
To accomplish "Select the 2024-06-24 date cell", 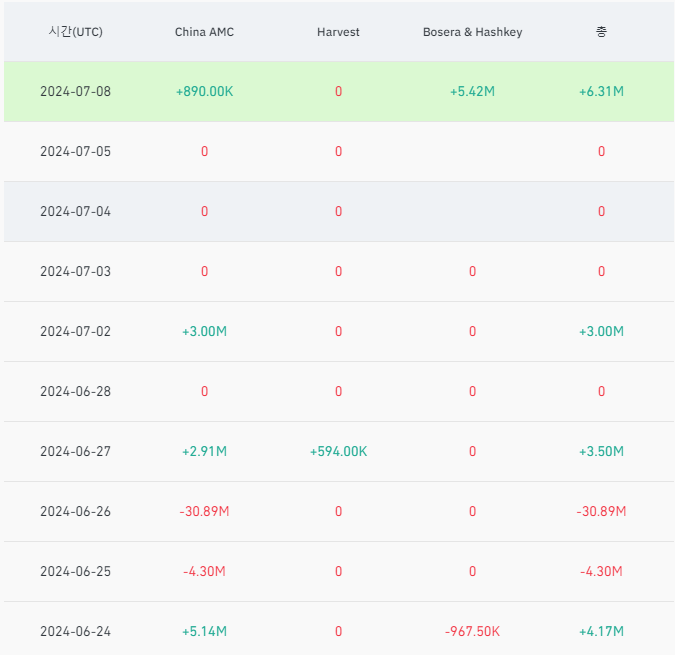I will point(75,631).
